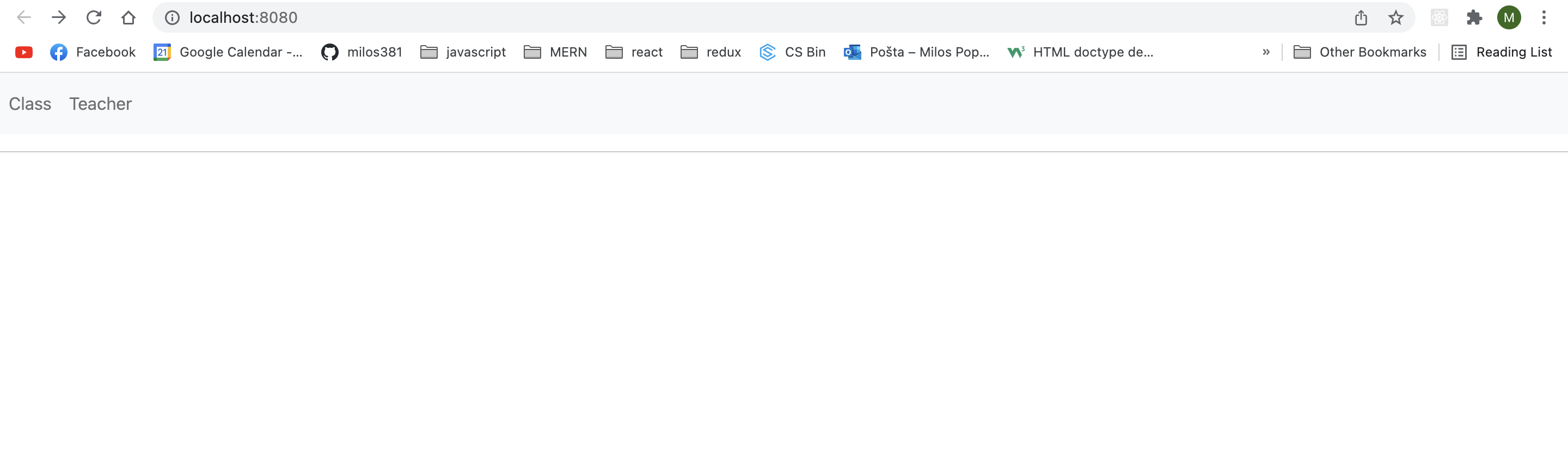Screen dimensions: 1568x452
Task: Expand the redux bookmark folder
Action: pos(711,52)
